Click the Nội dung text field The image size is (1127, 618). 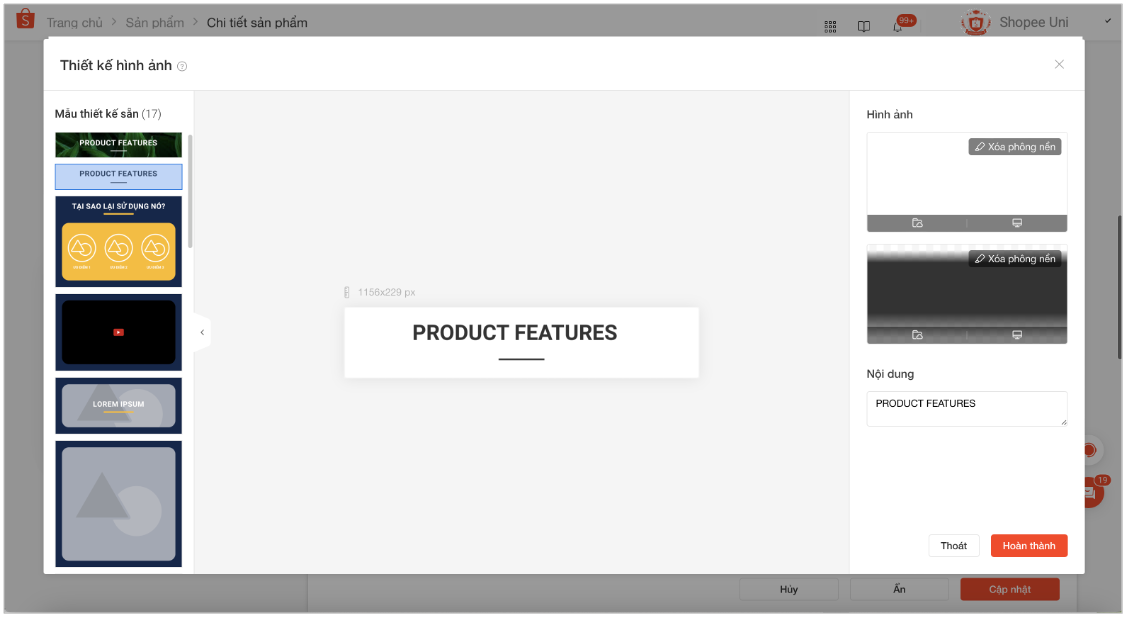(966, 408)
